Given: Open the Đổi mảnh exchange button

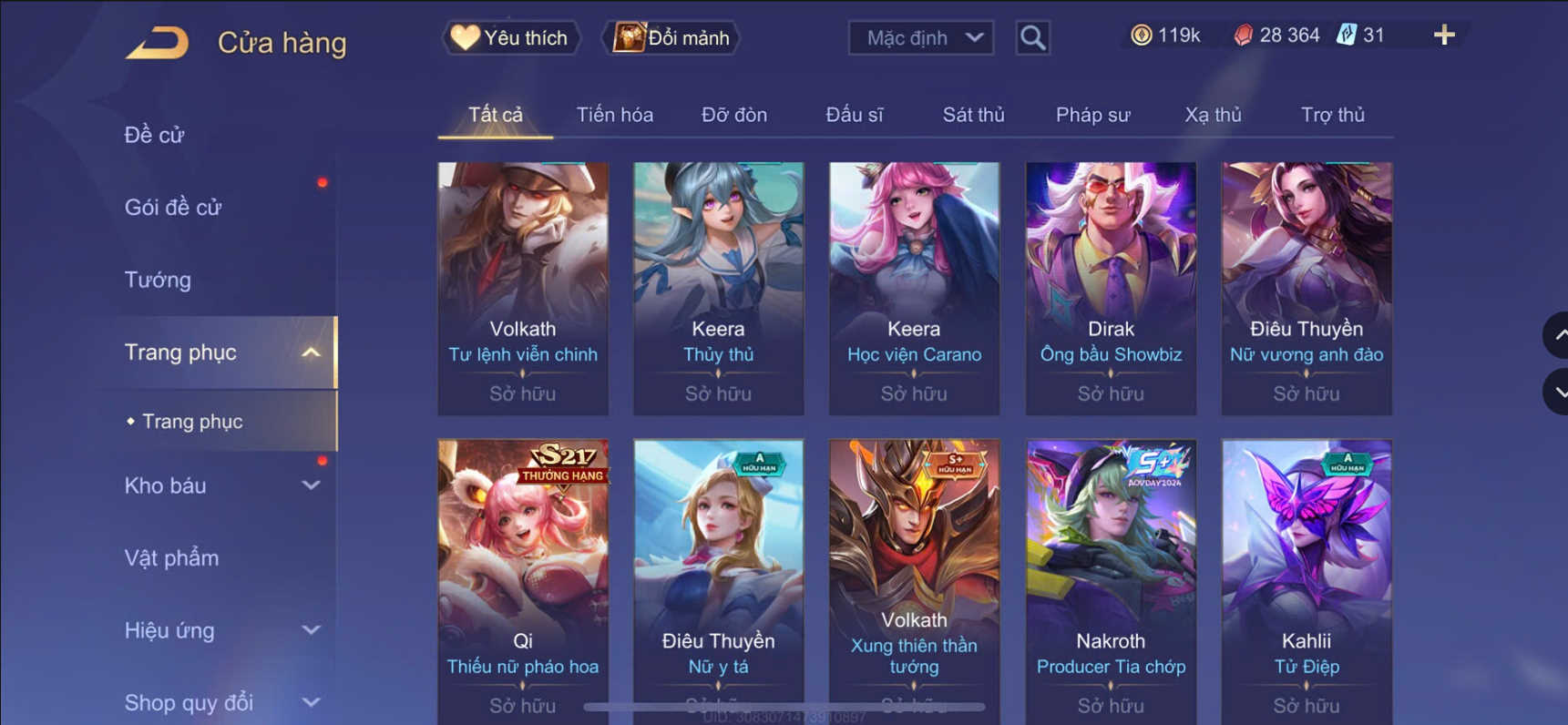Looking at the screenshot, I should click(671, 38).
